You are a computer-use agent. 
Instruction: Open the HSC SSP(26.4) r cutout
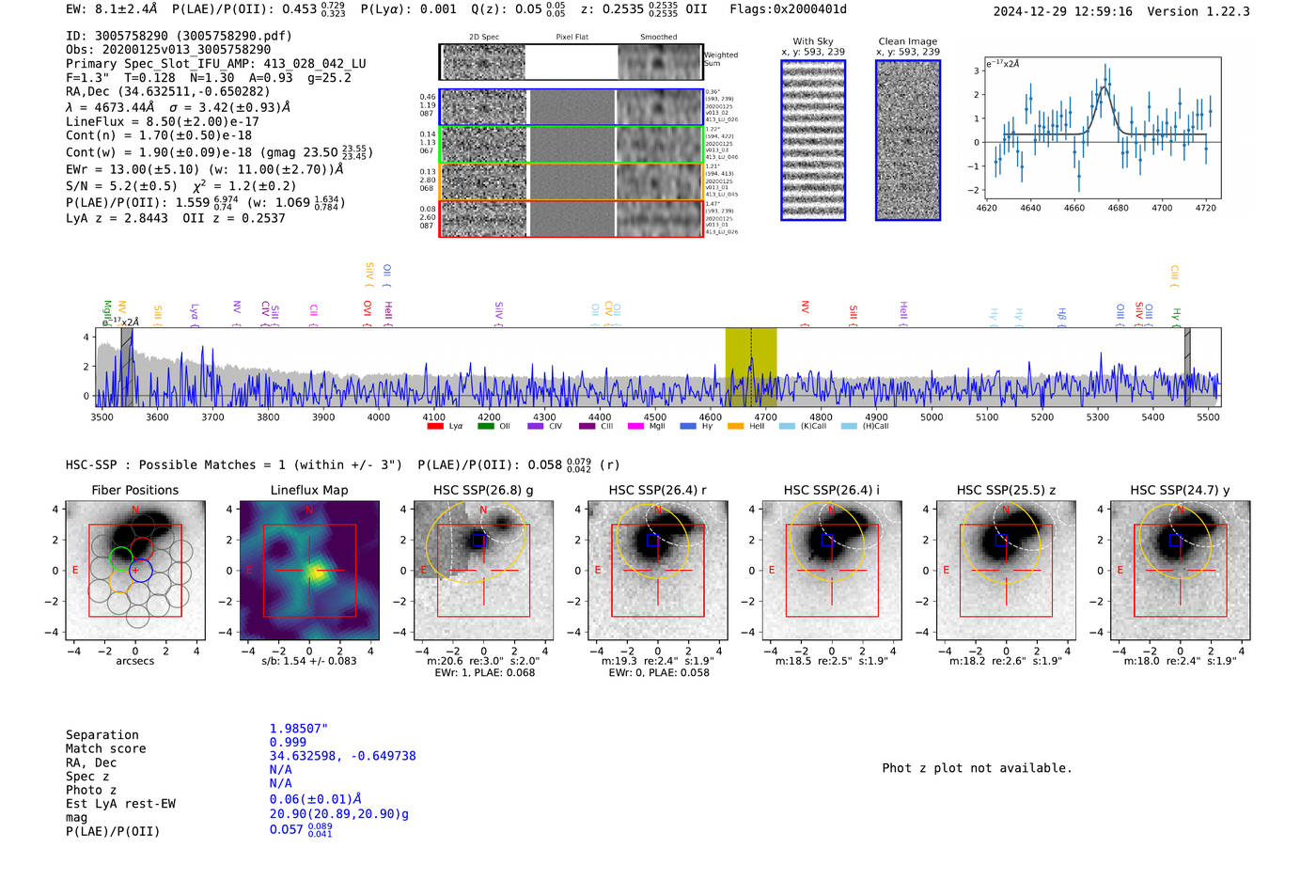pos(658,571)
